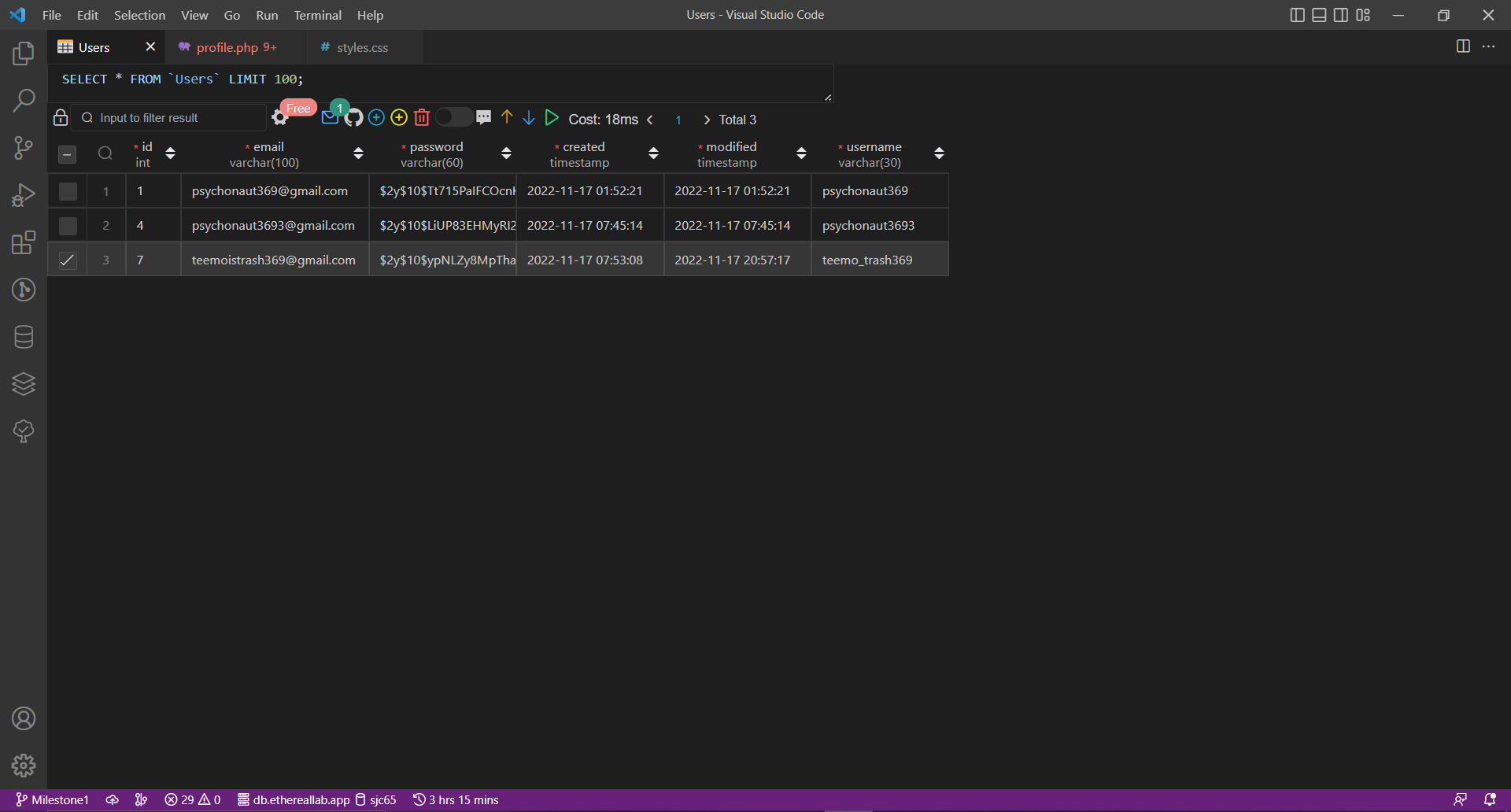Image resolution: width=1511 pixels, height=812 pixels.
Task: Check the checkbox for row with id 1
Action: (68, 191)
